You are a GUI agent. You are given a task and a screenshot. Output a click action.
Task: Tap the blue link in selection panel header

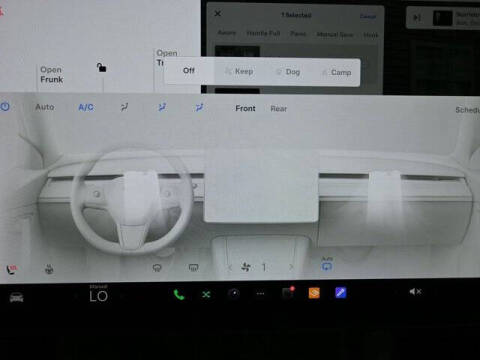[x=368, y=16]
